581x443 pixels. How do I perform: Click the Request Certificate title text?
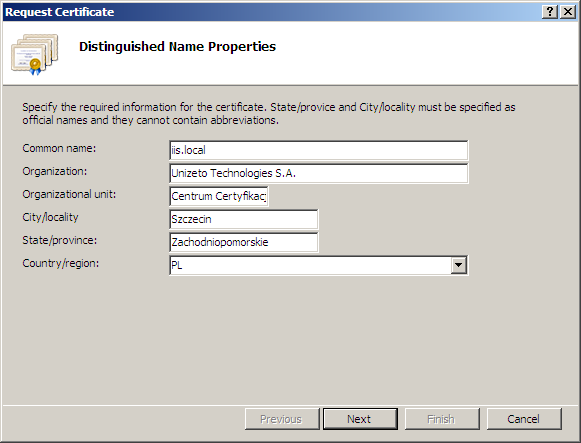click(60, 12)
